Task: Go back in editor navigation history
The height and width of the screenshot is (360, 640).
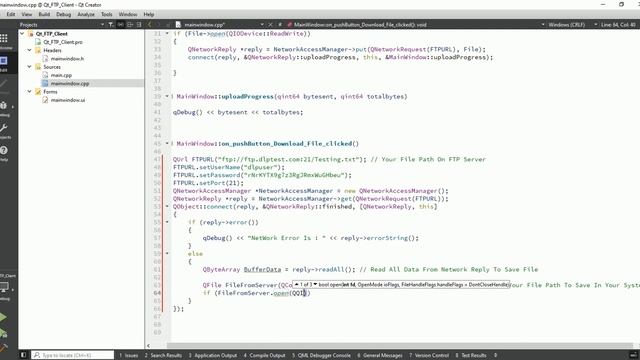Action: point(150,24)
